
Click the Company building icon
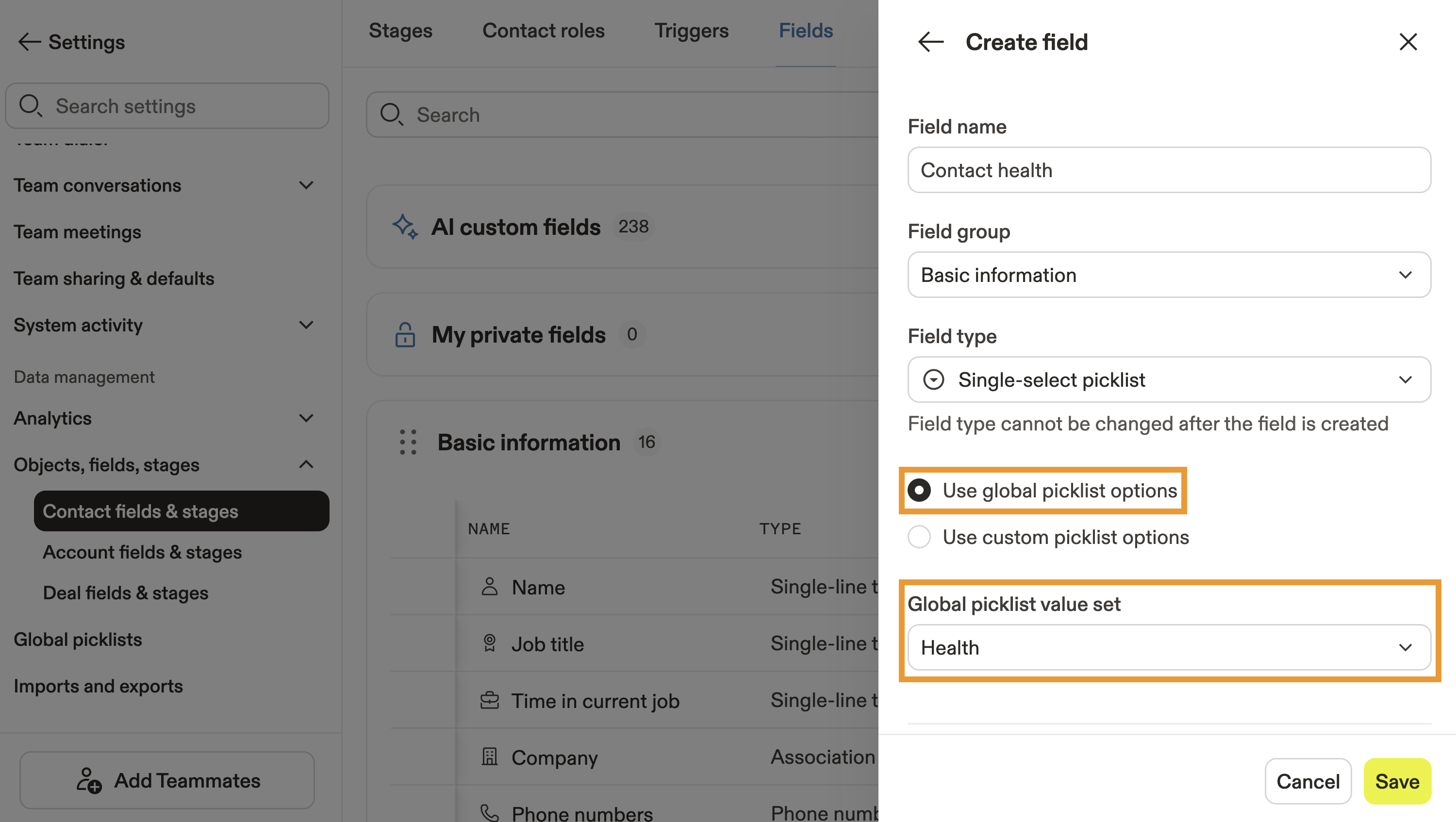(x=490, y=756)
